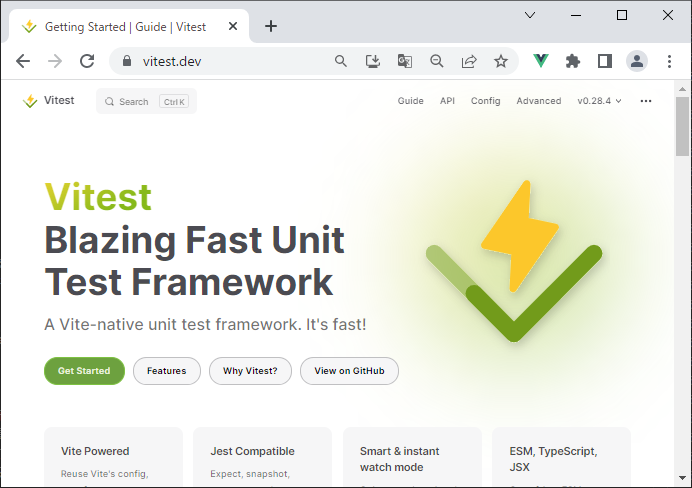Click the 'Test Framework' heading line
The height and width of the screenshot is (488, 692).
tap(188, 282)
